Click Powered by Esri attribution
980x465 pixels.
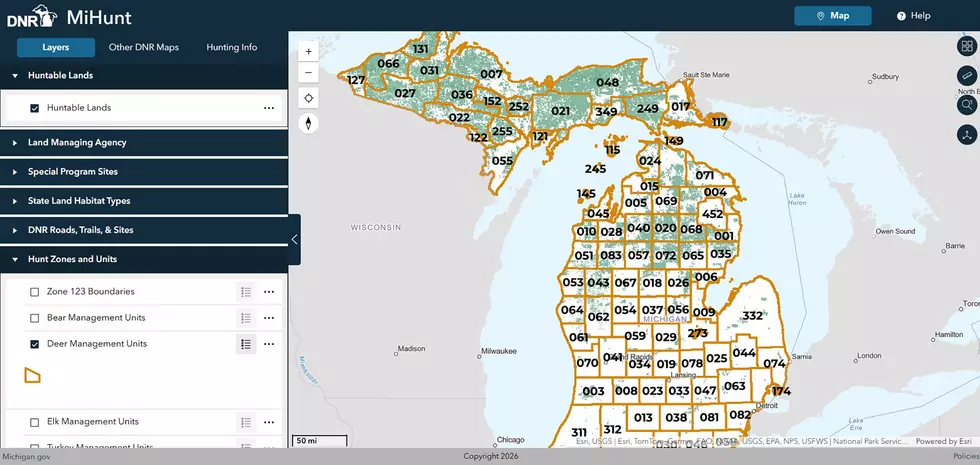coord(944,441)
